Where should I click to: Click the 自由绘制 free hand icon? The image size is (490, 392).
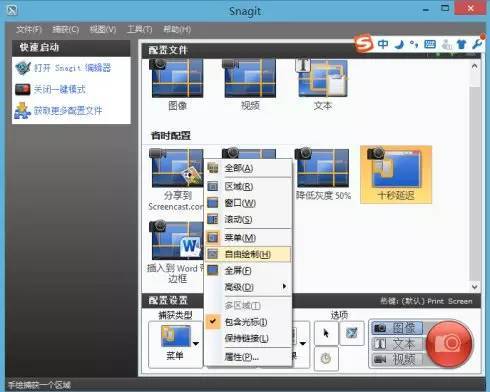[x=213, y=254]
